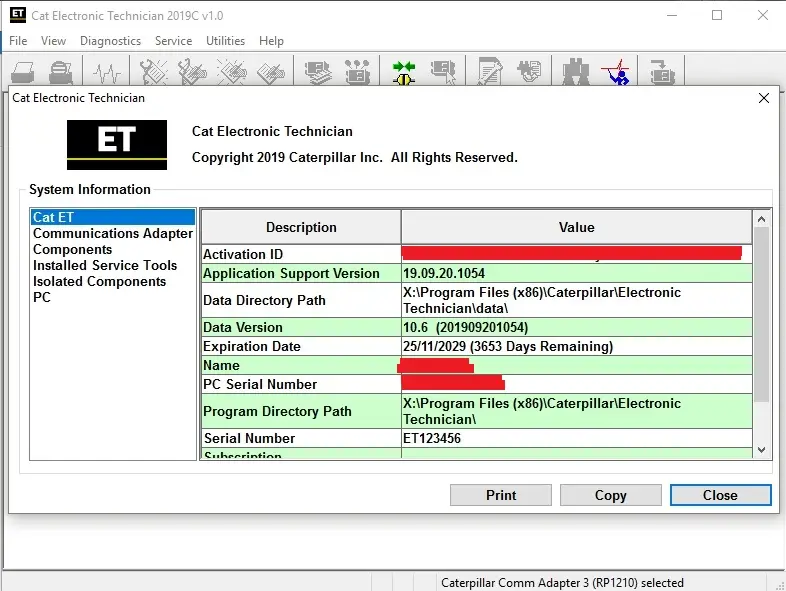Image resolution: width=786 pixels, height=591 pixels.
Task: Open the View menu
Action: [53, 41]
